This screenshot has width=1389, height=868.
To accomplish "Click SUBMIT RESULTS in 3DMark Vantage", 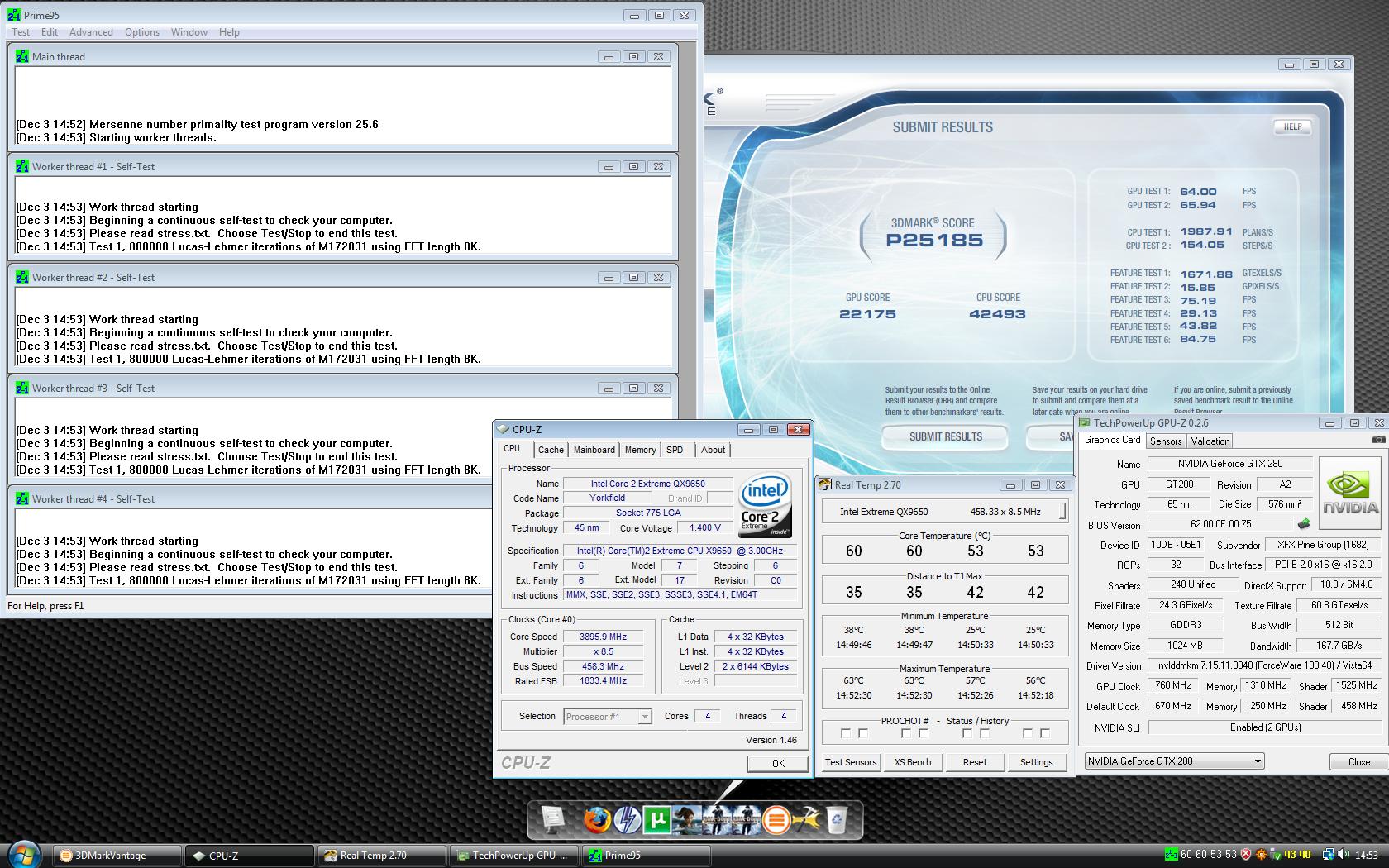I will click(x=946, y=436).
